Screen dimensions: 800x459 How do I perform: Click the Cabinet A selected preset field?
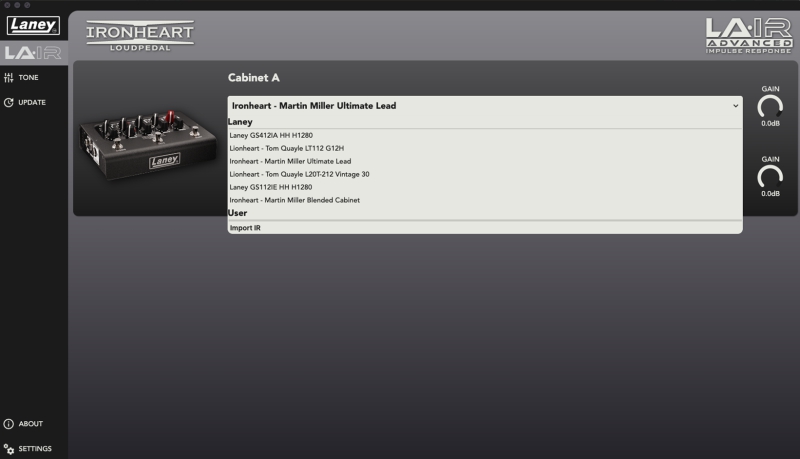coord(485,106)
